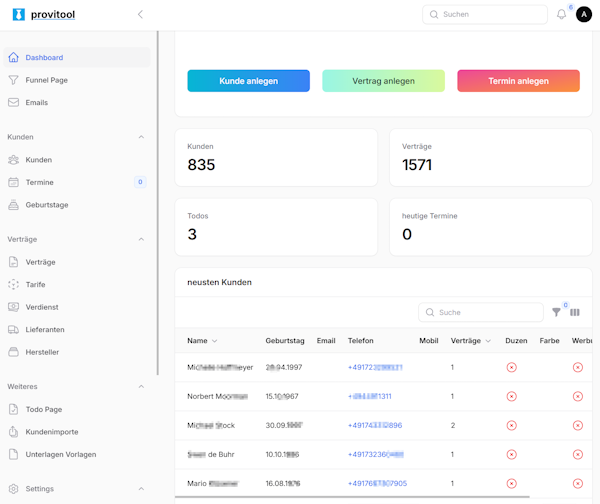Toggle Werbung for Mario row
The height and width of the screenshot is (504, 600).
click(x=578, y=483)
